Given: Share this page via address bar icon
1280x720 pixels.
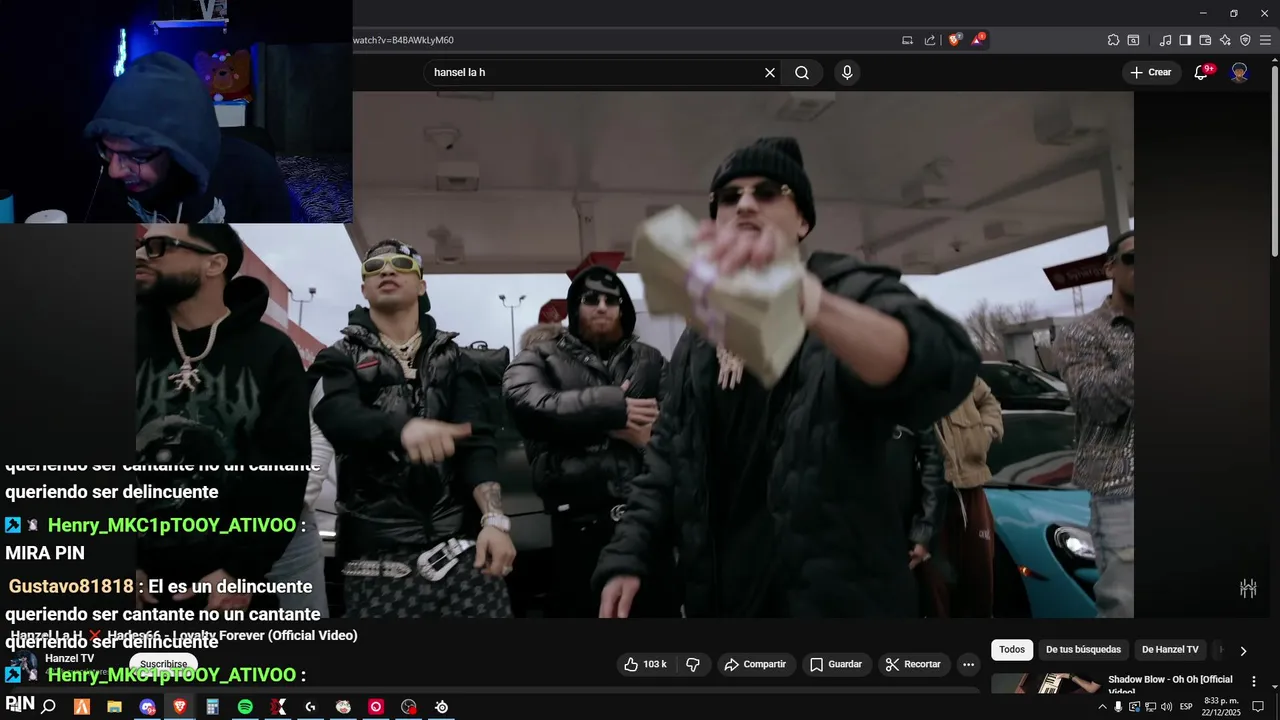Looking at the screenshot, I should [x=930, y=40].
